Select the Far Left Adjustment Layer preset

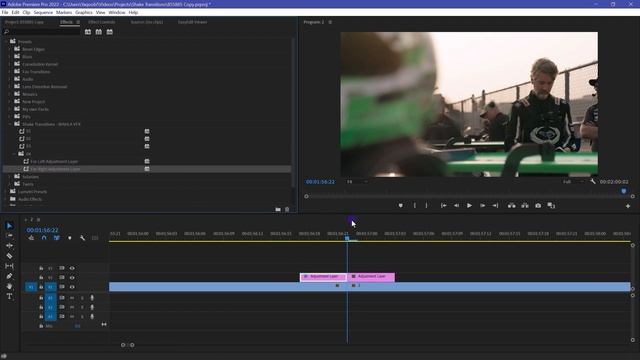[x=54, y=161]
